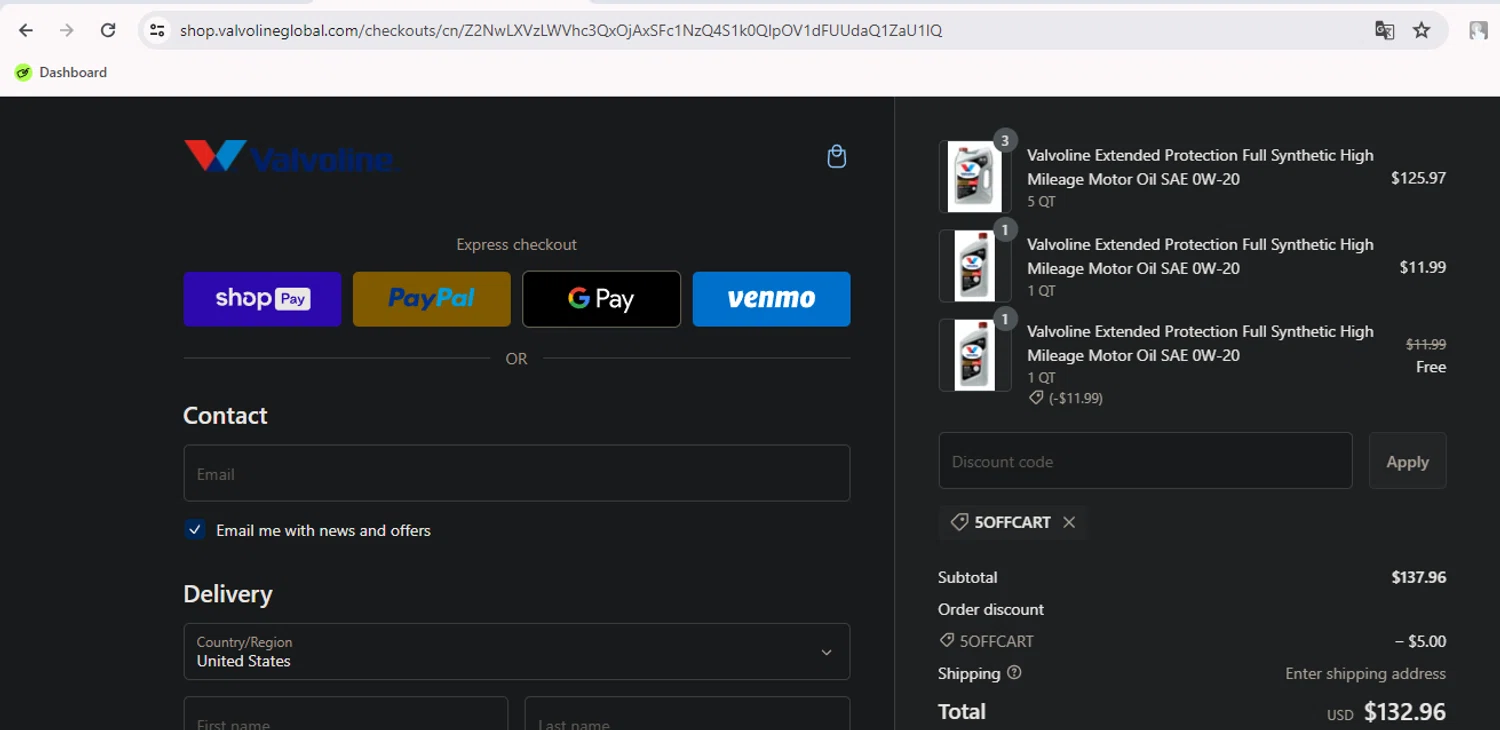Click the Express checkout label
The height and width of the screenshot is (730, 1500).
(516, 244)
